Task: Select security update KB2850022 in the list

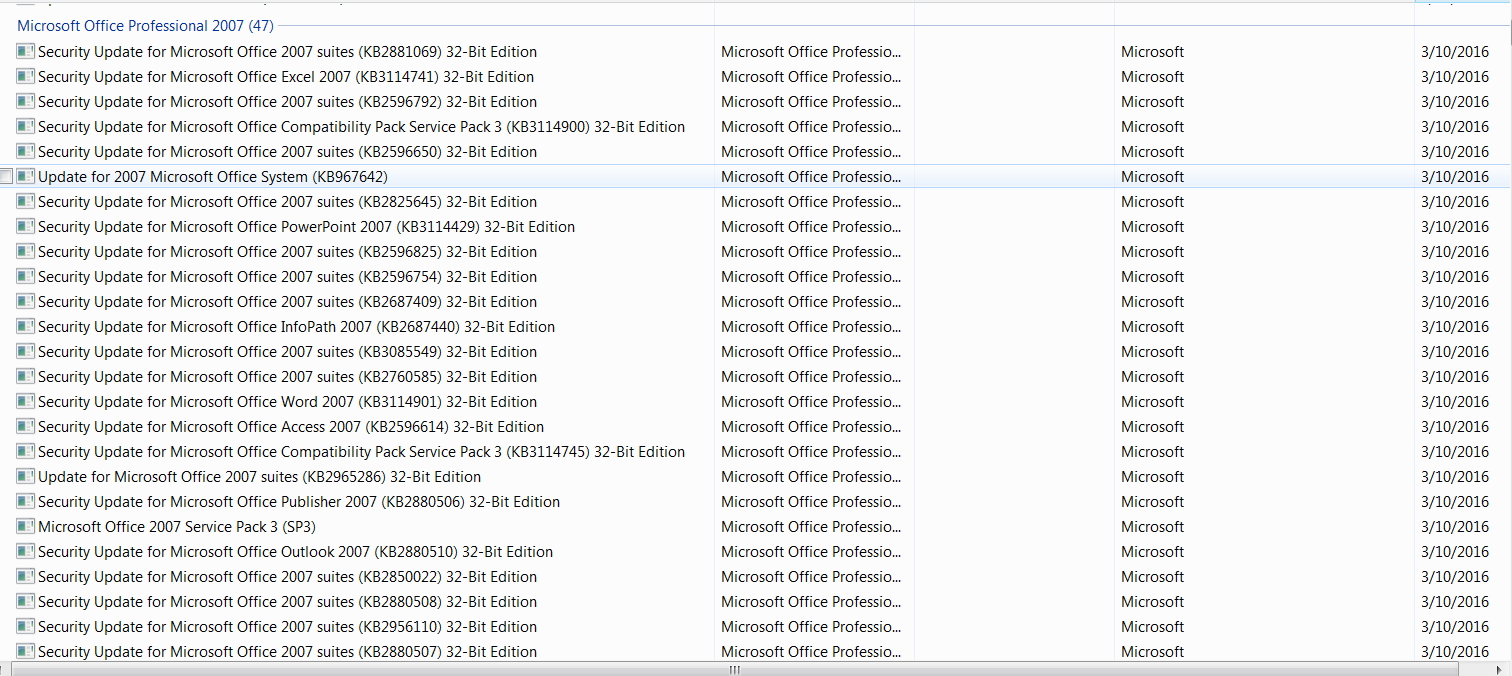Action: [287, 577]
